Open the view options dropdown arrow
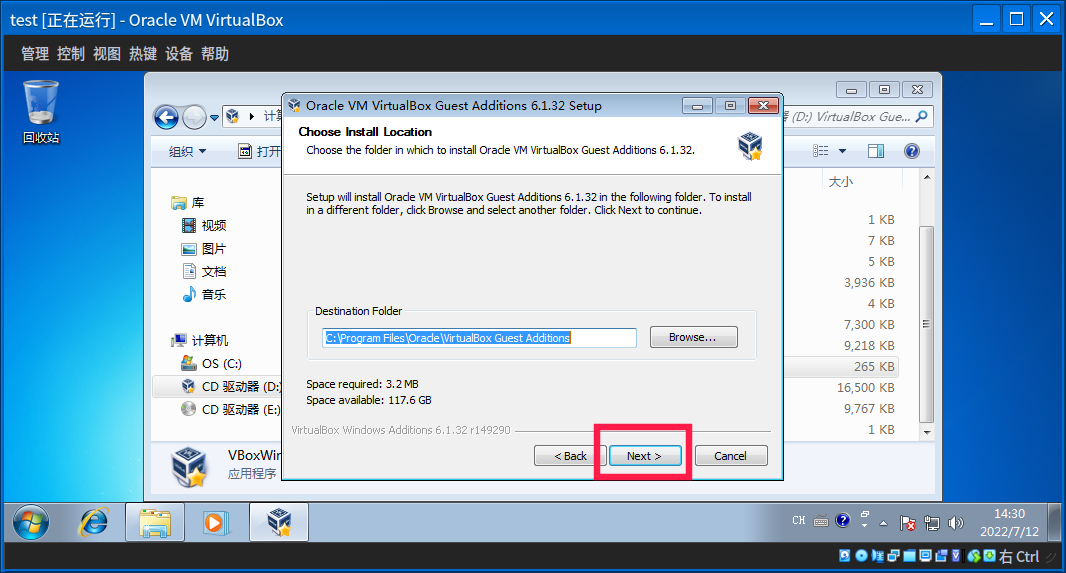 (842, 151)
